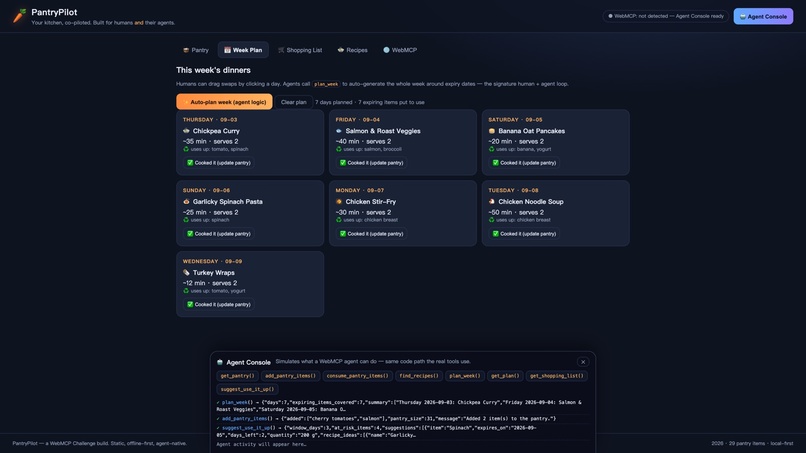Run get_plan() tool chip
The height and width of the screenshot is (453, 806).
505,376
